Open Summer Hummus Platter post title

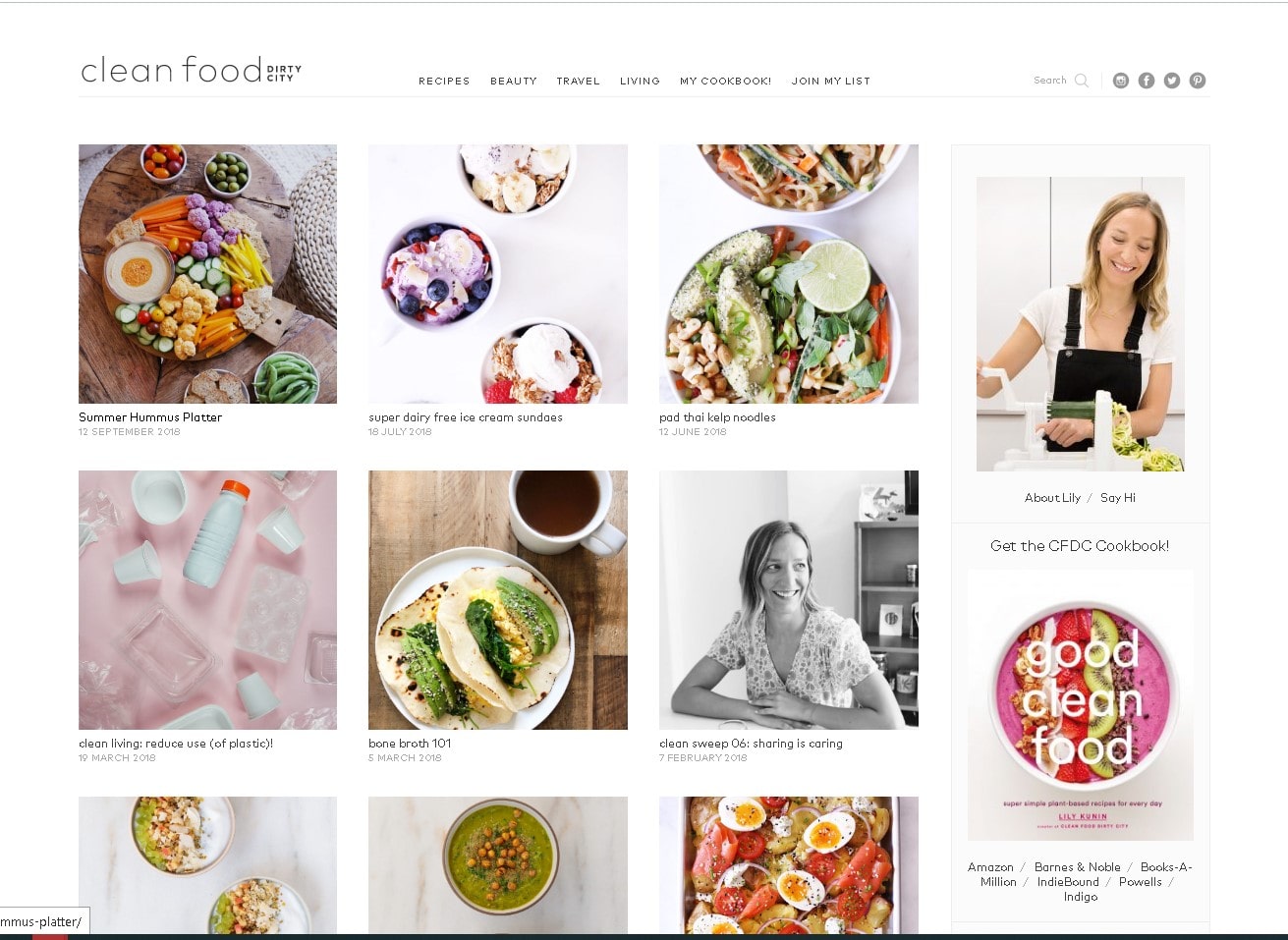(150, 417)
